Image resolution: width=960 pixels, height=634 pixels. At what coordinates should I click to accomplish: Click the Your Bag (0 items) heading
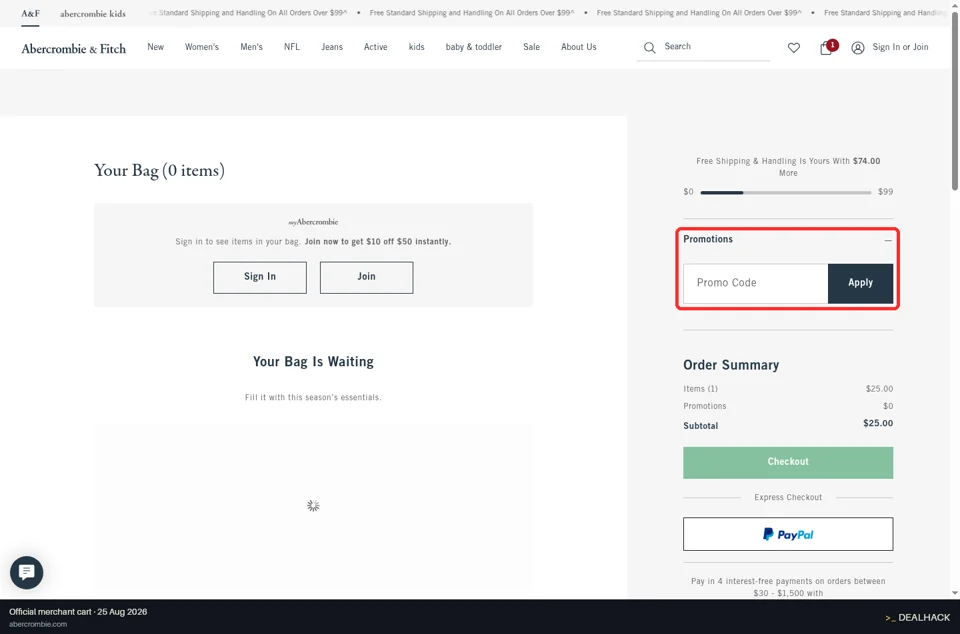click(159, 170)
